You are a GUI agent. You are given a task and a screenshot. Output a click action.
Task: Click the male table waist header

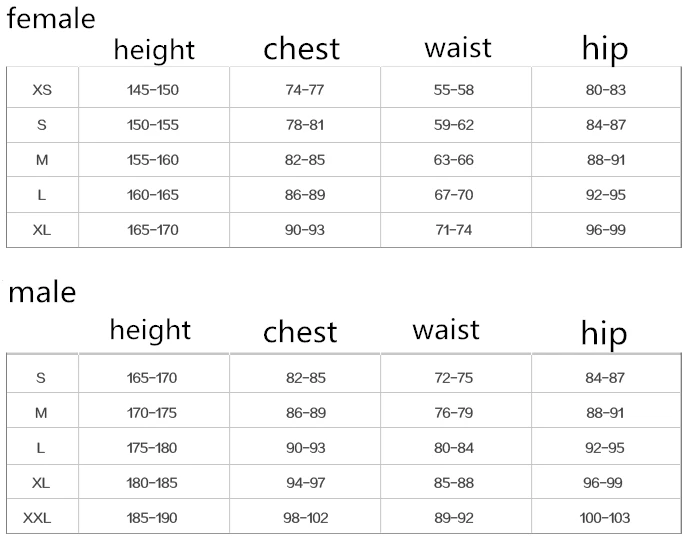click(x=446, y=330)
